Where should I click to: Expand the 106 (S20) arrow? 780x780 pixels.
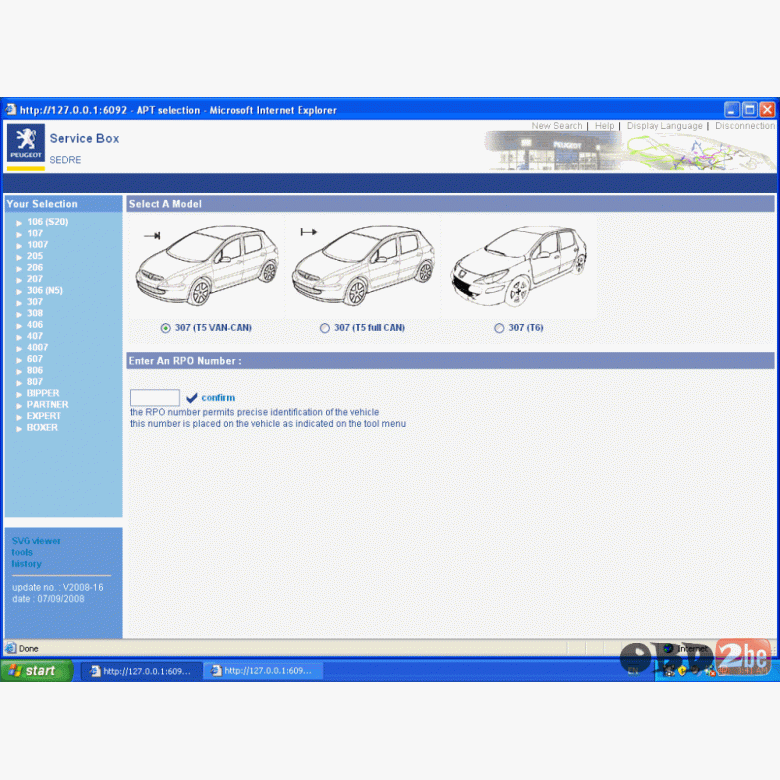(x=19, y=223)
